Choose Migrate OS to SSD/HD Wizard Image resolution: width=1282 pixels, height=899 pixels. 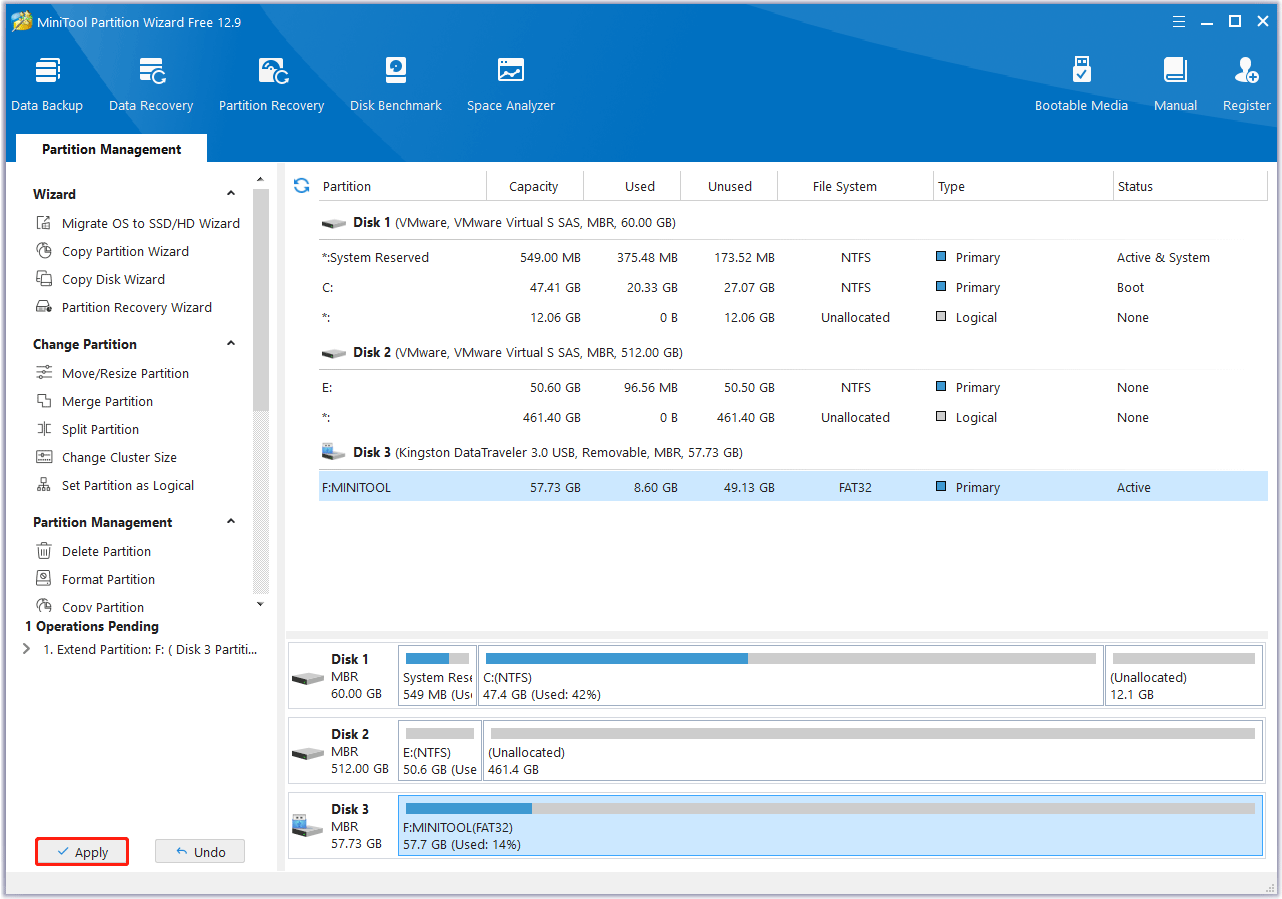(150, 223)
